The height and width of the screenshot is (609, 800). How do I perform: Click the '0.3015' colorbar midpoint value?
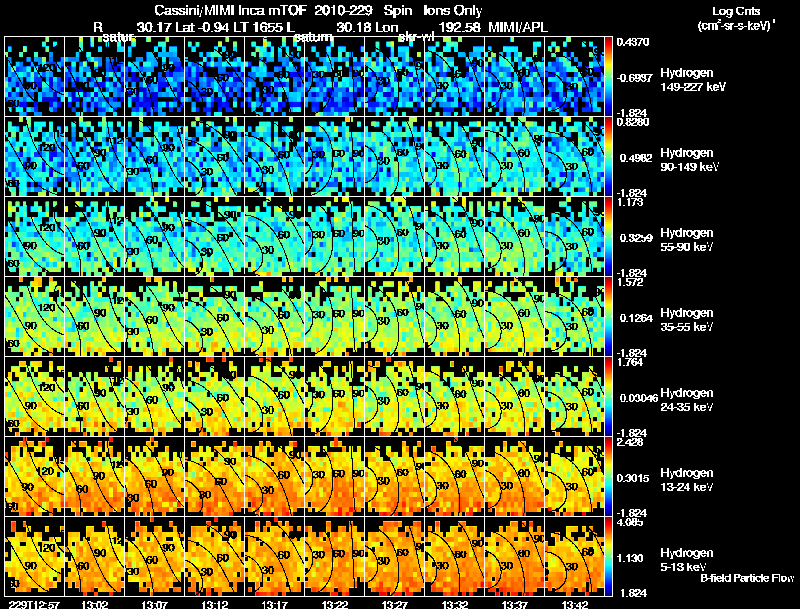(x=633, y=478)
